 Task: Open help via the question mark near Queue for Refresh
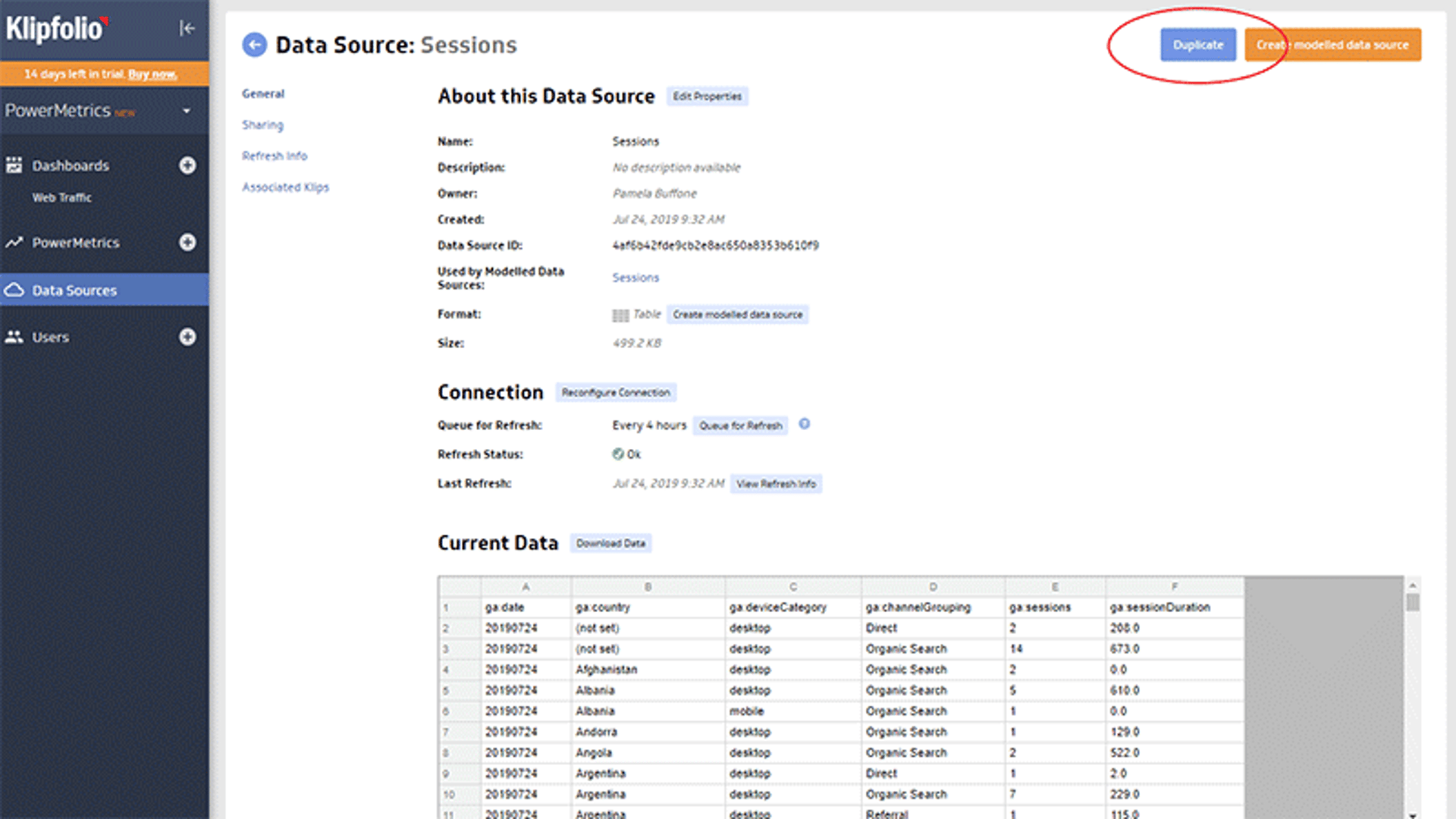point(804,425)
